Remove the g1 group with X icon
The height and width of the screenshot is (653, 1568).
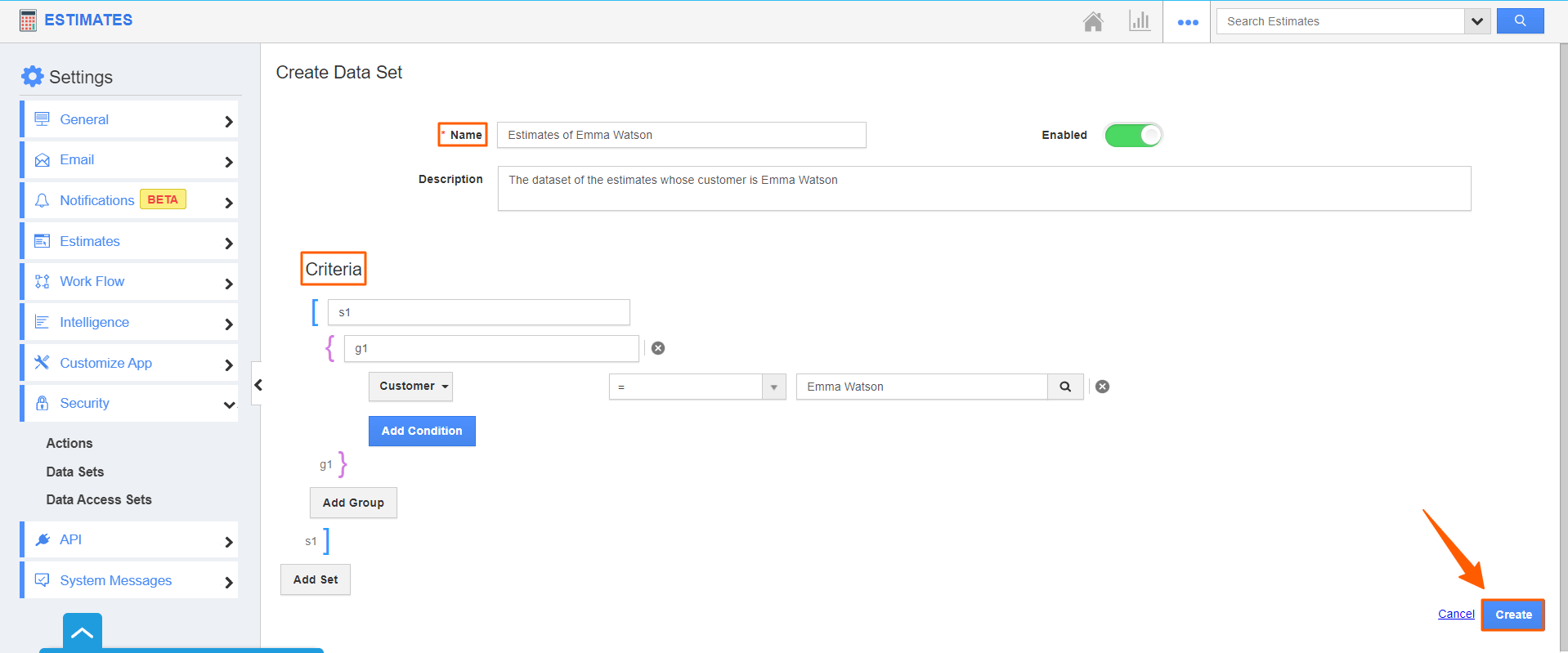tap(658, 348)
